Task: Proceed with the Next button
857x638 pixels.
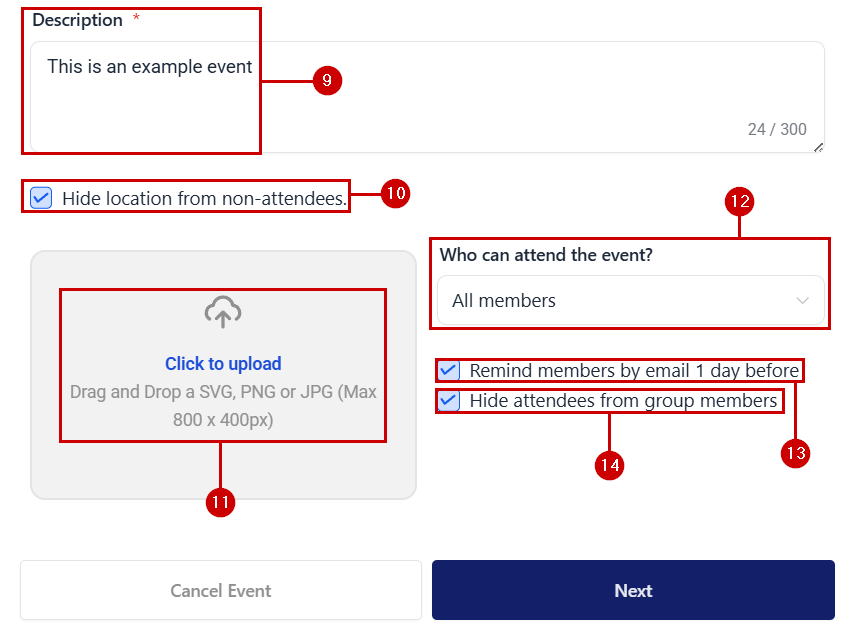Action: pos(633,590)
